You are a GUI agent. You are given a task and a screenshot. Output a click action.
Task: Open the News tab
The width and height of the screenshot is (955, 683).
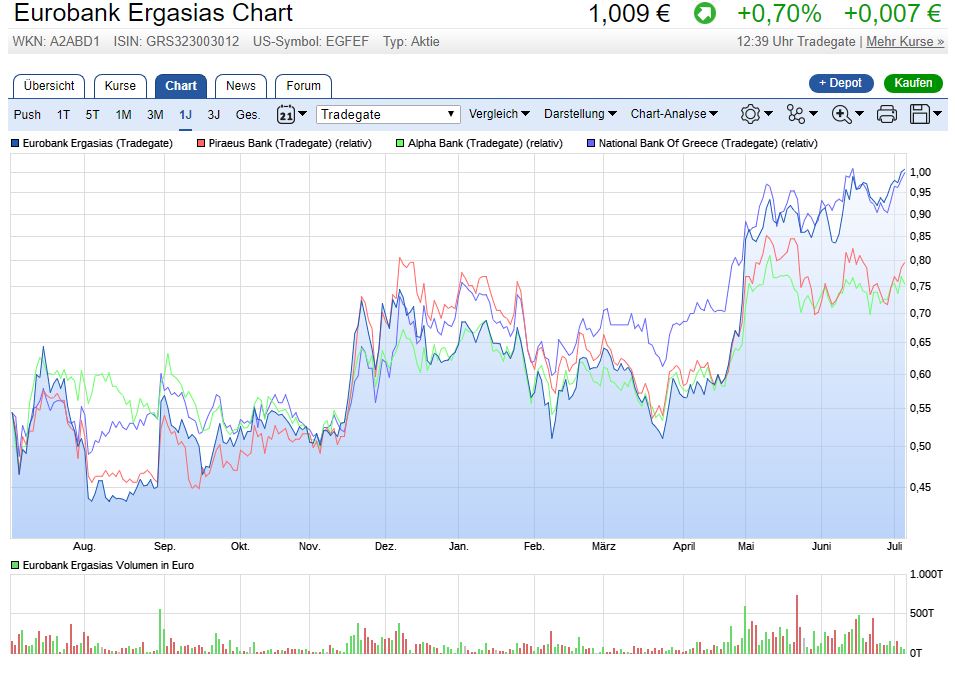241,86
